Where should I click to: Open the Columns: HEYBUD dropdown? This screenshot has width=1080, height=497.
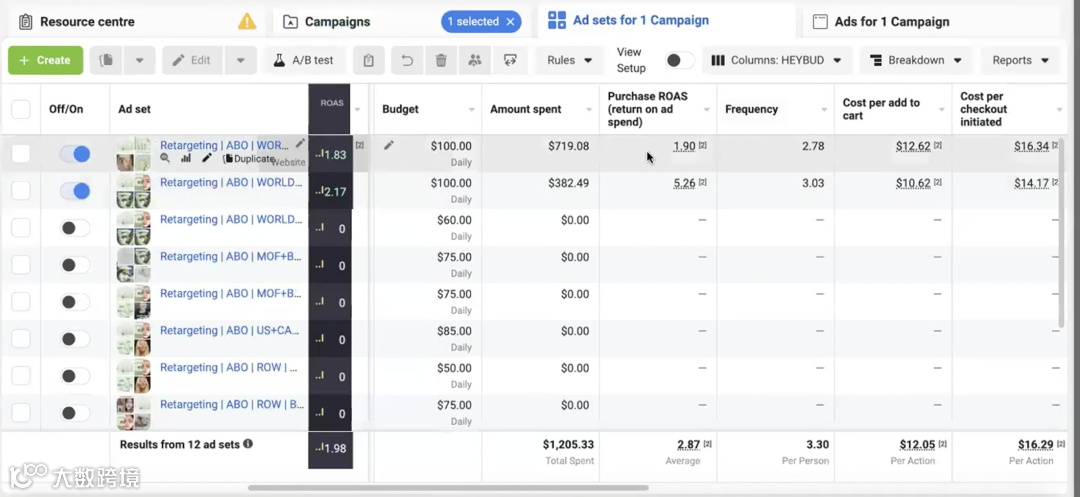[x=777, y=60]
